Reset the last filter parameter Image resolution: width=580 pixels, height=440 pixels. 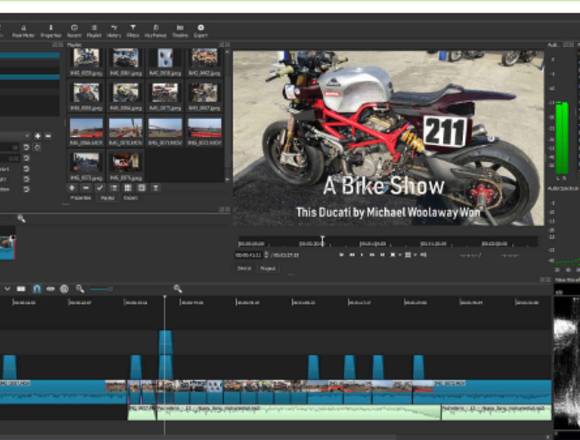pos(26,189)
